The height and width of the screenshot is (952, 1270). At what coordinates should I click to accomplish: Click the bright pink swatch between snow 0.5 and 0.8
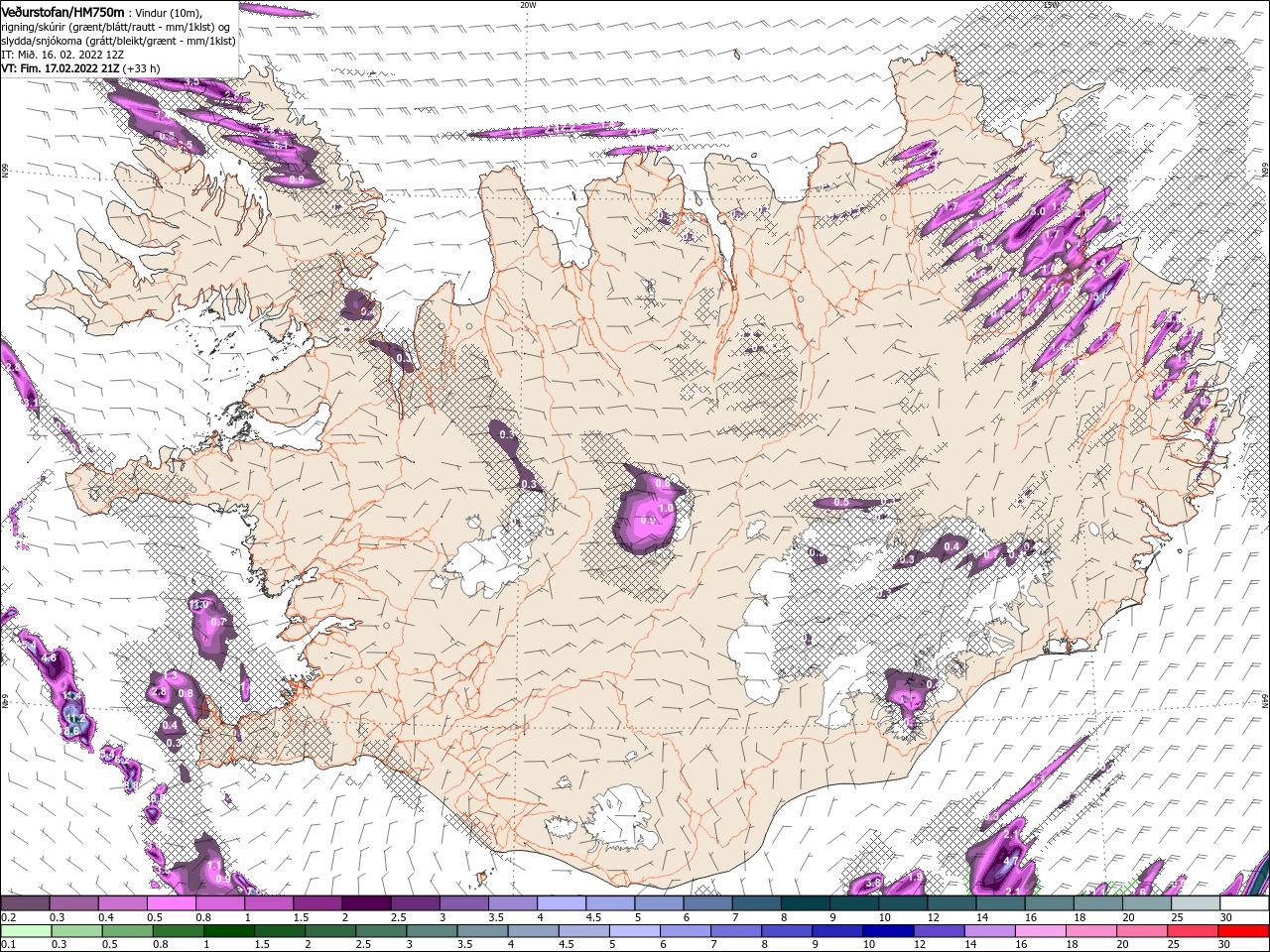click(171, 903)
